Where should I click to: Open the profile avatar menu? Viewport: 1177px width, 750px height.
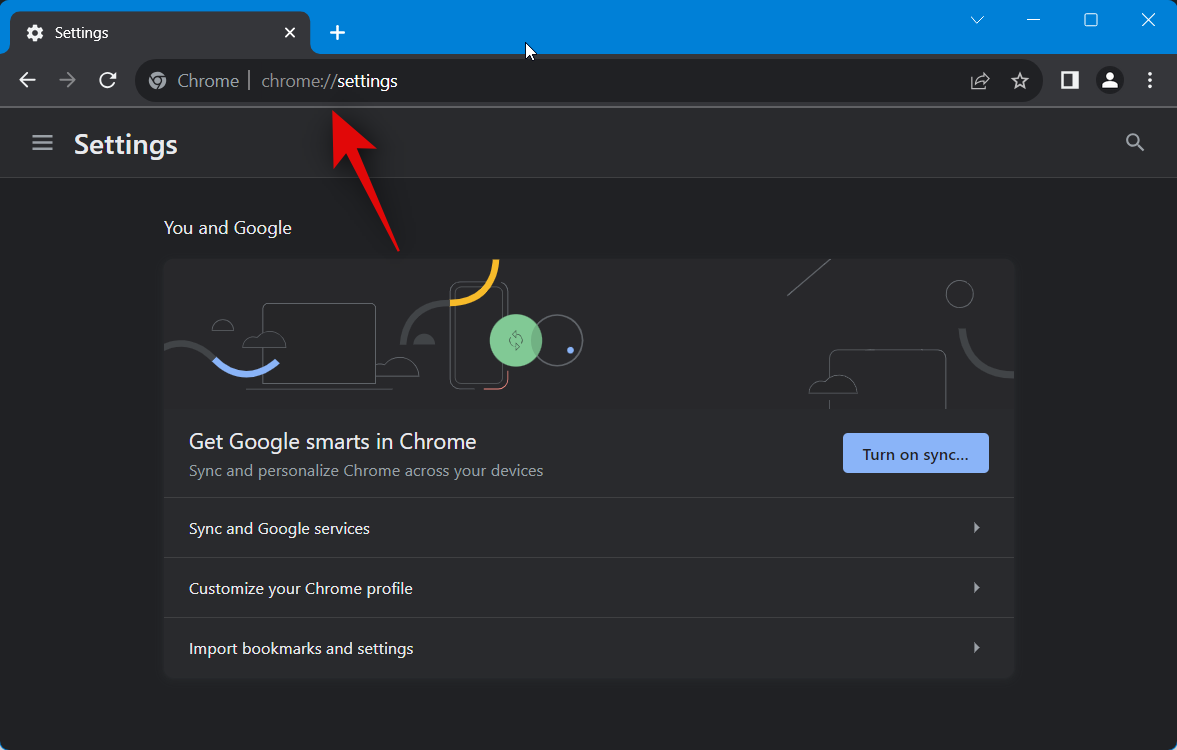(x=1109, y=80)
